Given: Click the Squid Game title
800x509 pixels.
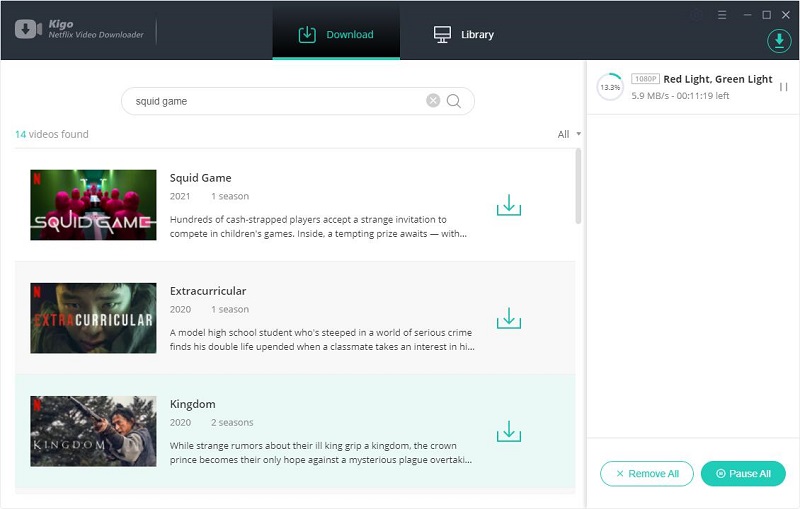Looking at the screenshot, I should 201,178.
